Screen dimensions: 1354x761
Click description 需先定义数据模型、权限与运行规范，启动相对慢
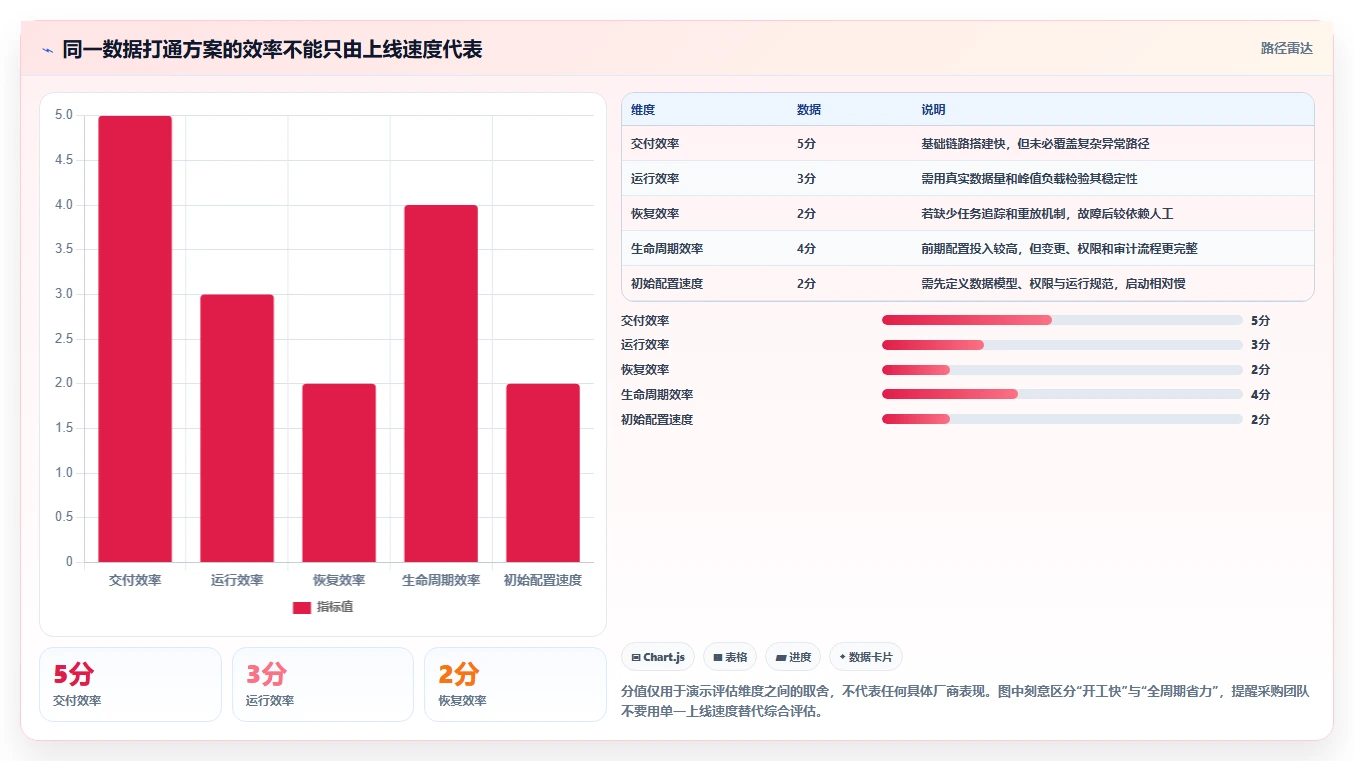click(1053, 284)
